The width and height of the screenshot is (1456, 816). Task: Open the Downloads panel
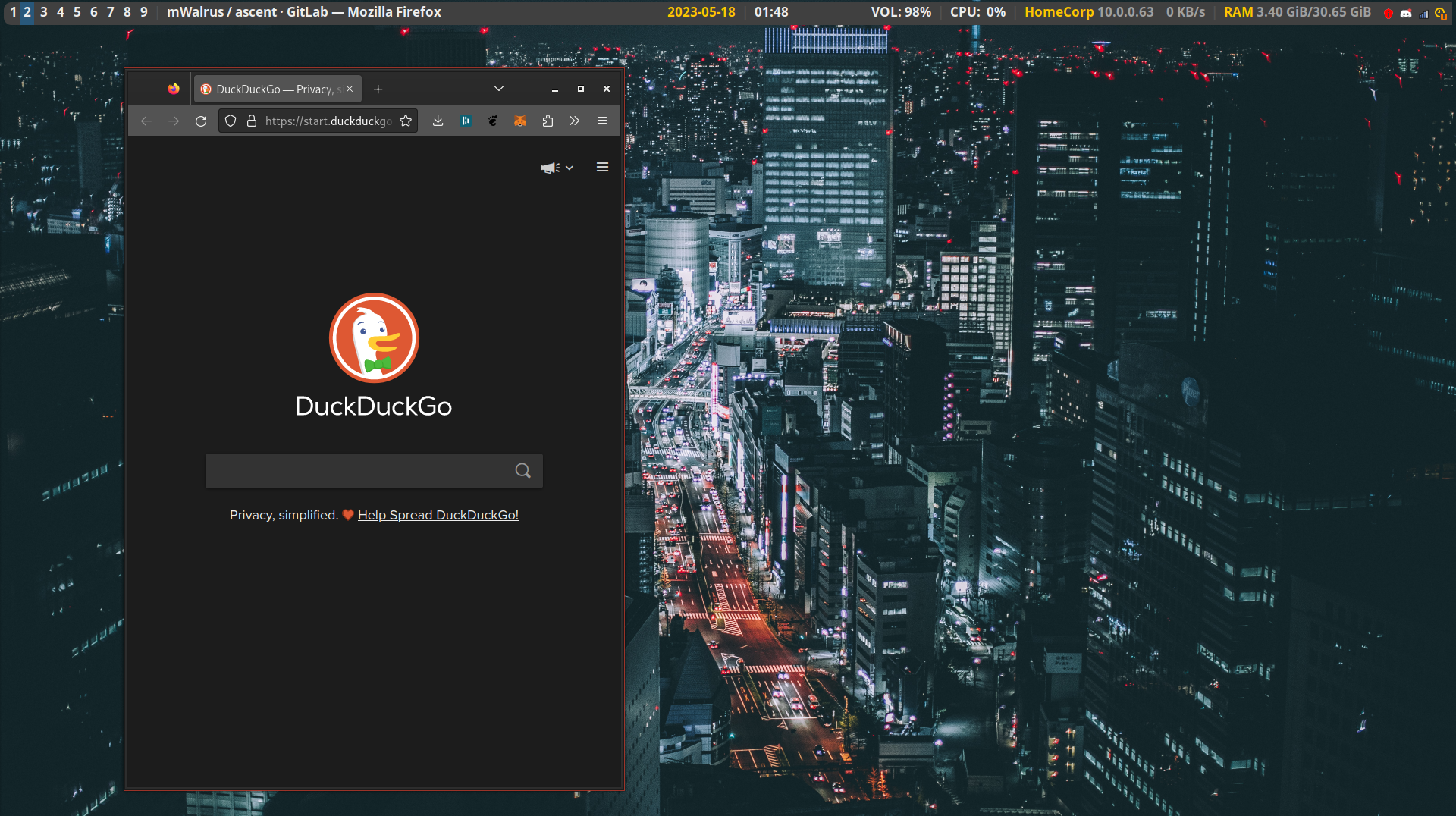tap(438, 121)
